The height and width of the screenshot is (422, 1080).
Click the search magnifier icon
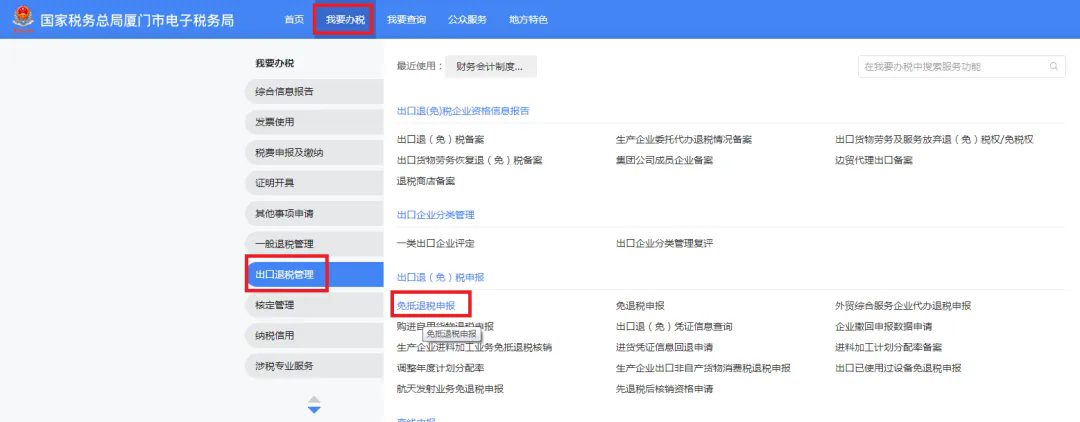coord(1053,67)
